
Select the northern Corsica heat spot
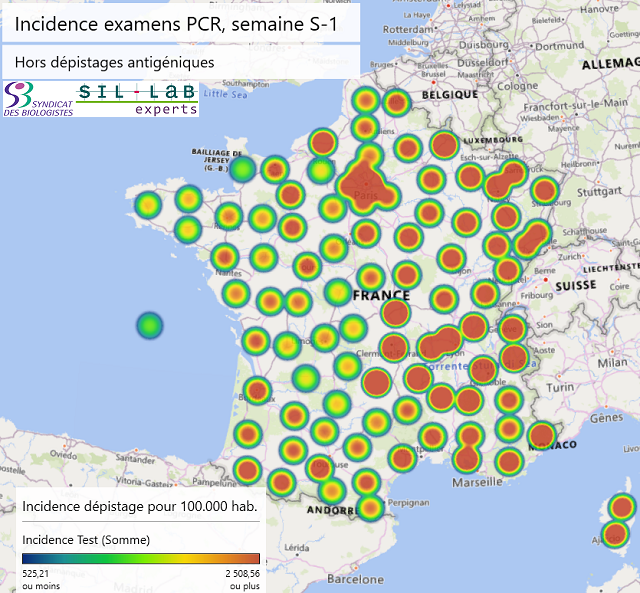pos(622,506)
